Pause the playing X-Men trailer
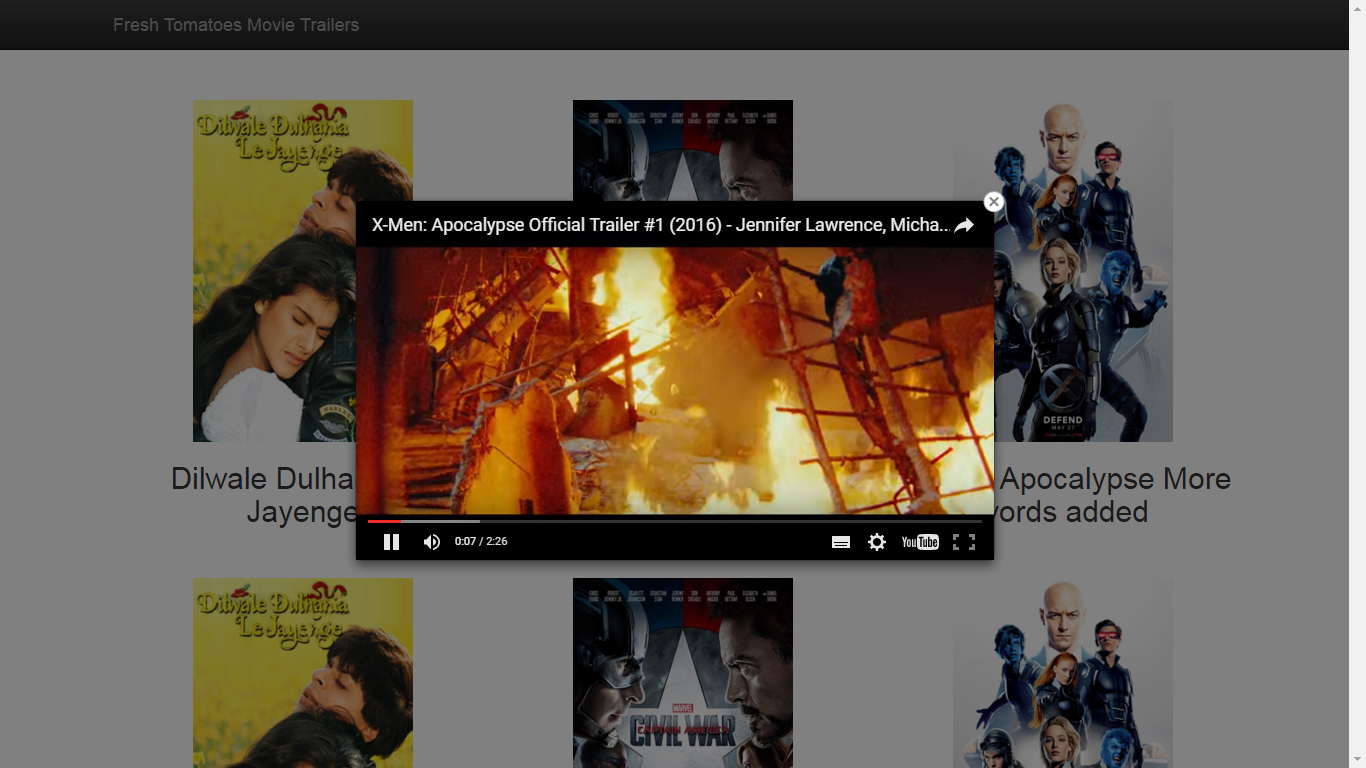 click(391, 541)
